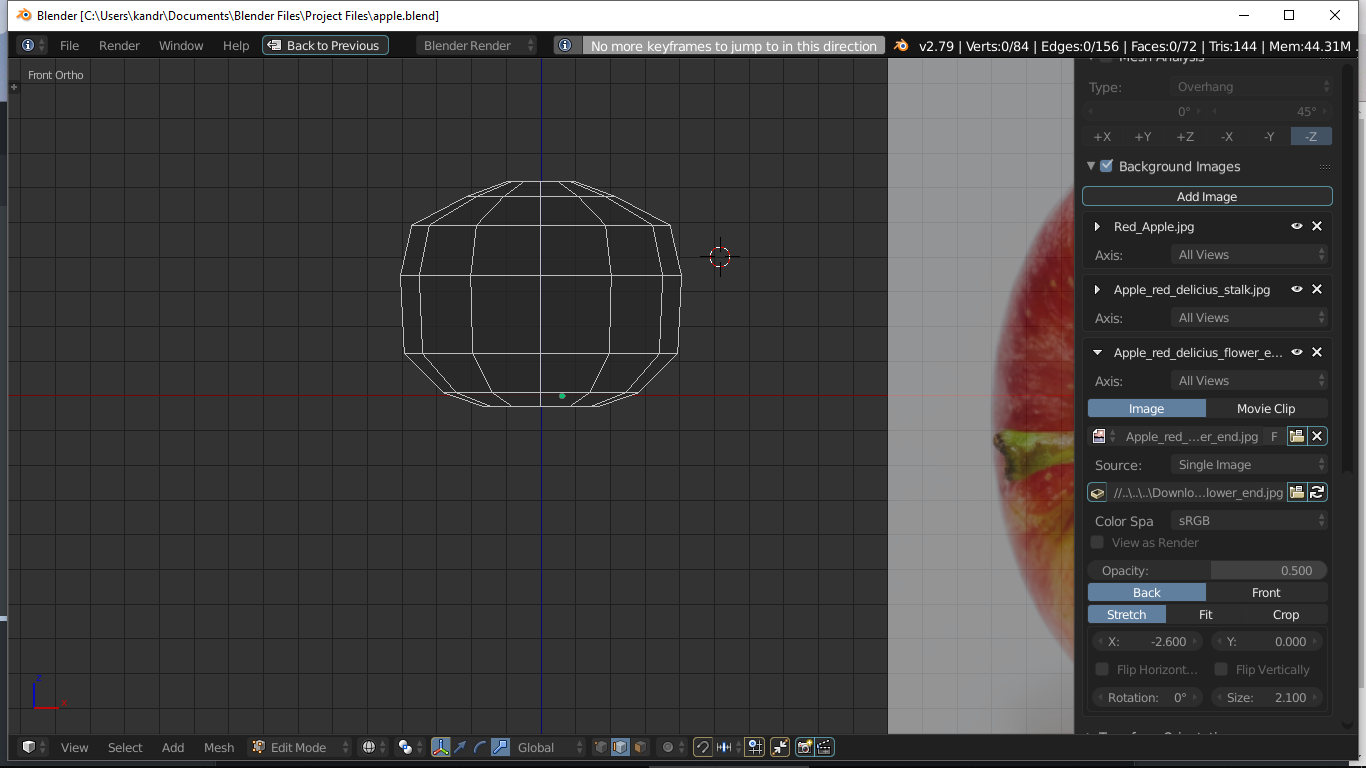The height and width of the screenshot is (768, 1366).
Task: Toggle visibility of Red_Apple.jpg background image
Action: [1297, 226]
